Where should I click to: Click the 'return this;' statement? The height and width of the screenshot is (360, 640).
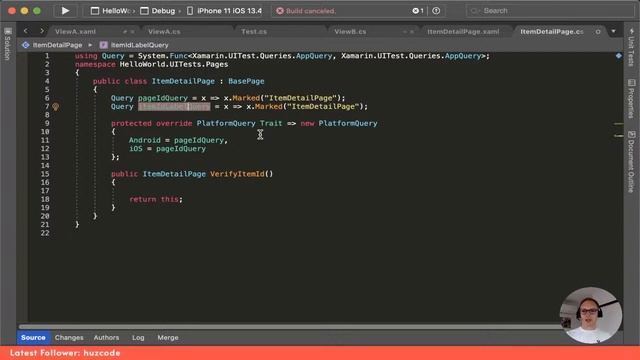pos(156,199)
